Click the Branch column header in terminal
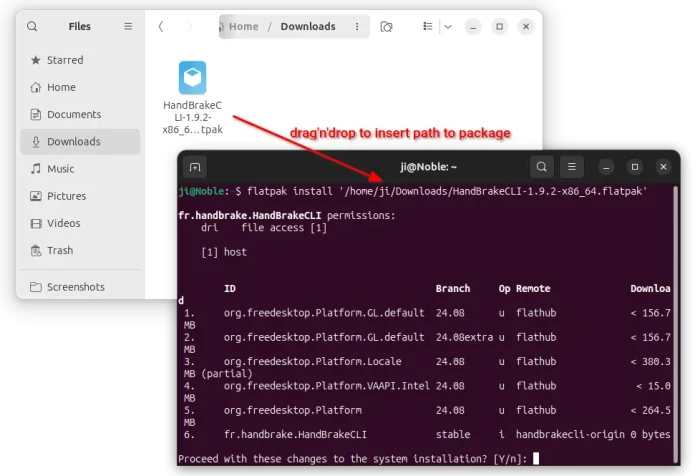 [453, 289]
